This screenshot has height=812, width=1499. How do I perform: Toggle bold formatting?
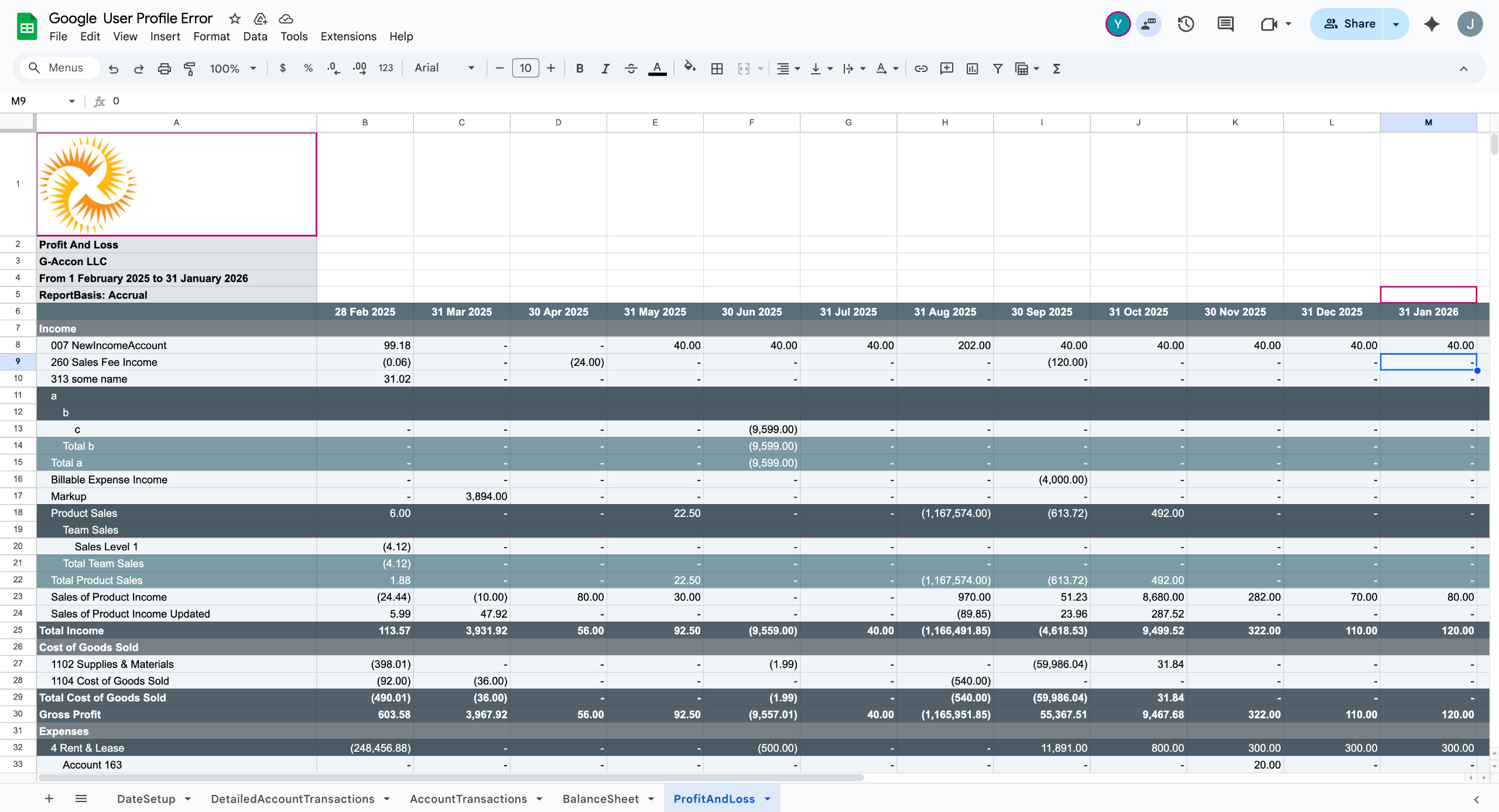pyautogui.click(x=579, y=68)
